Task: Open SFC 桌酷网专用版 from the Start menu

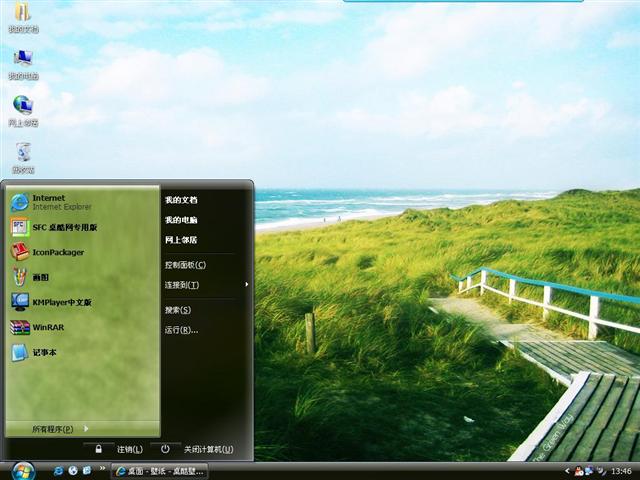Action: click(83, 227)
